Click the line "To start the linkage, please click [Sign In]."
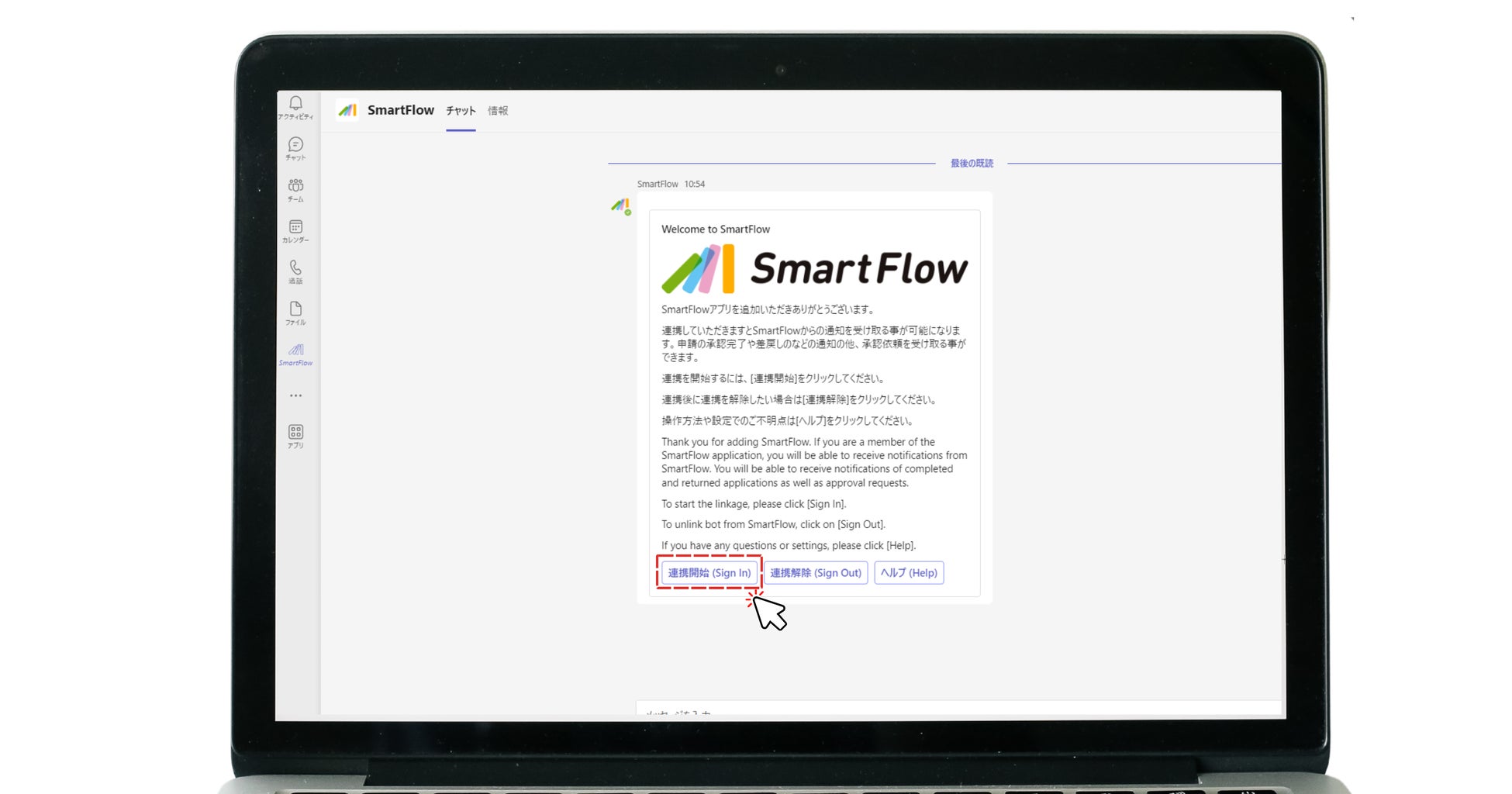Viewport: 1512px width, 794px height. click(754, 504)
